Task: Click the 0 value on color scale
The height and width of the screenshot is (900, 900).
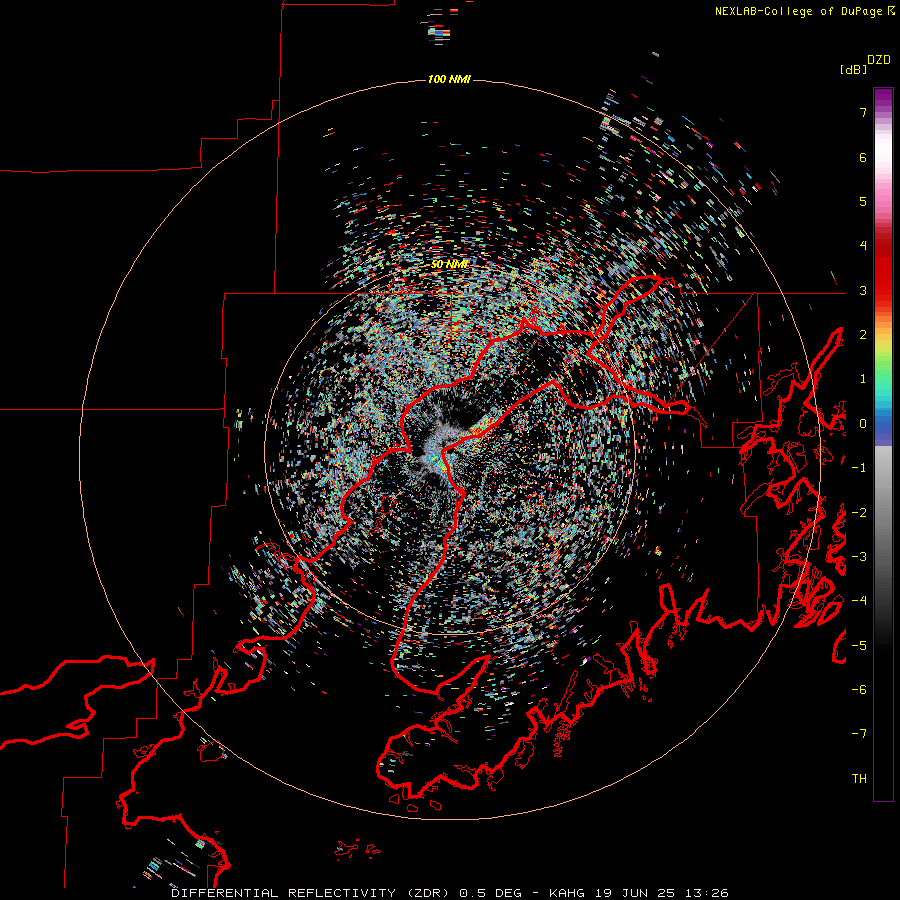Action: click(863, 424)
